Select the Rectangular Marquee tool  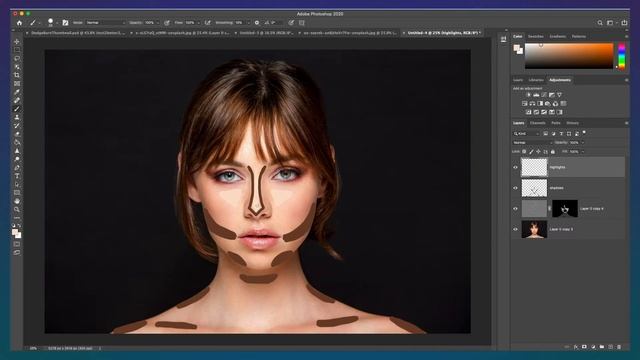click(x=17, y=50)
